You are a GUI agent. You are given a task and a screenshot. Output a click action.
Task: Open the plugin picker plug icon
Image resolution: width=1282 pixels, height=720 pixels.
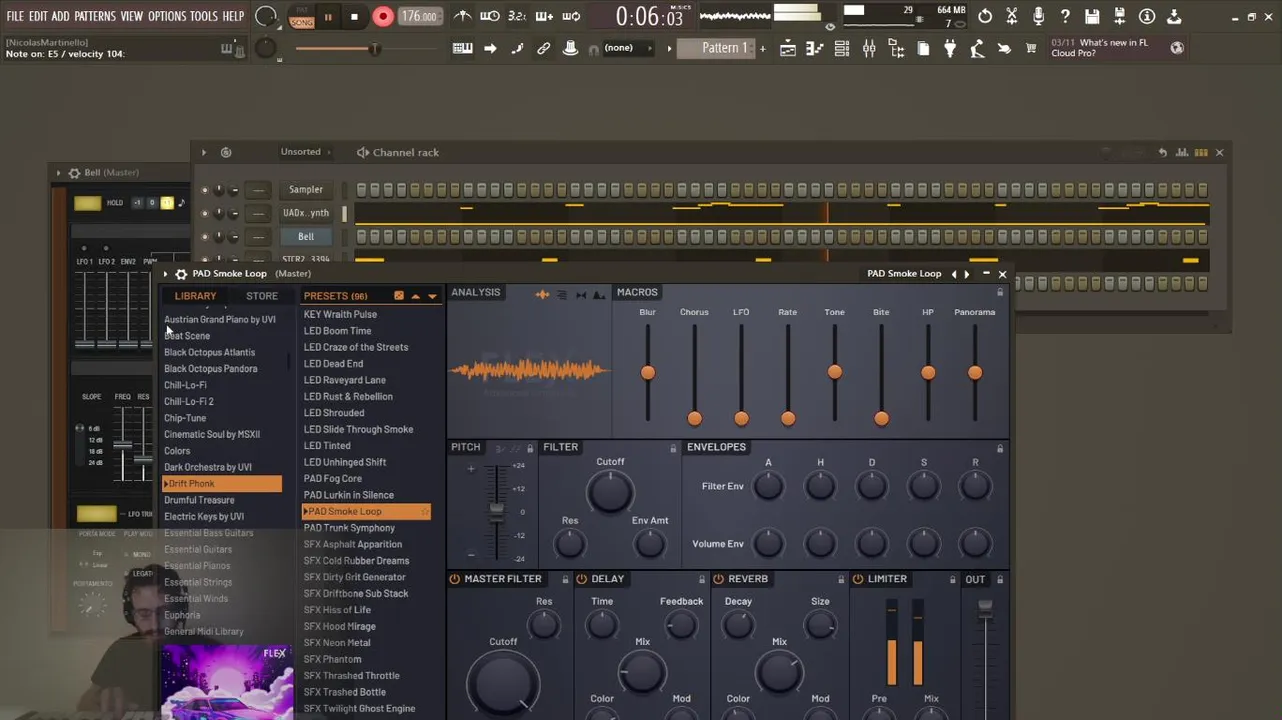tap(950, 48)
